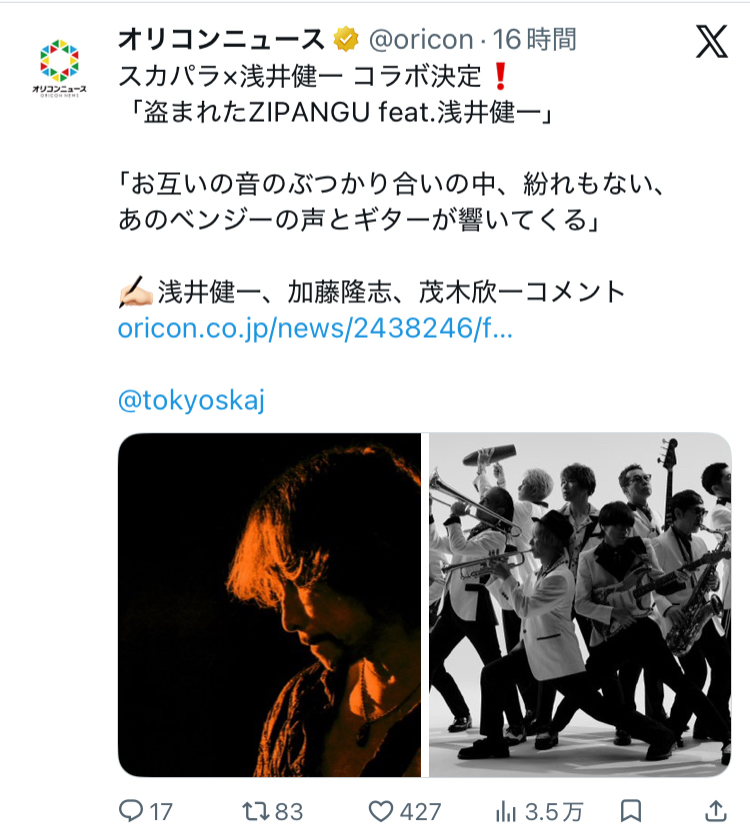Click the 16時間 timestamp
The height and width of the screenshot is (833, 750).
(x=534, y=39)
